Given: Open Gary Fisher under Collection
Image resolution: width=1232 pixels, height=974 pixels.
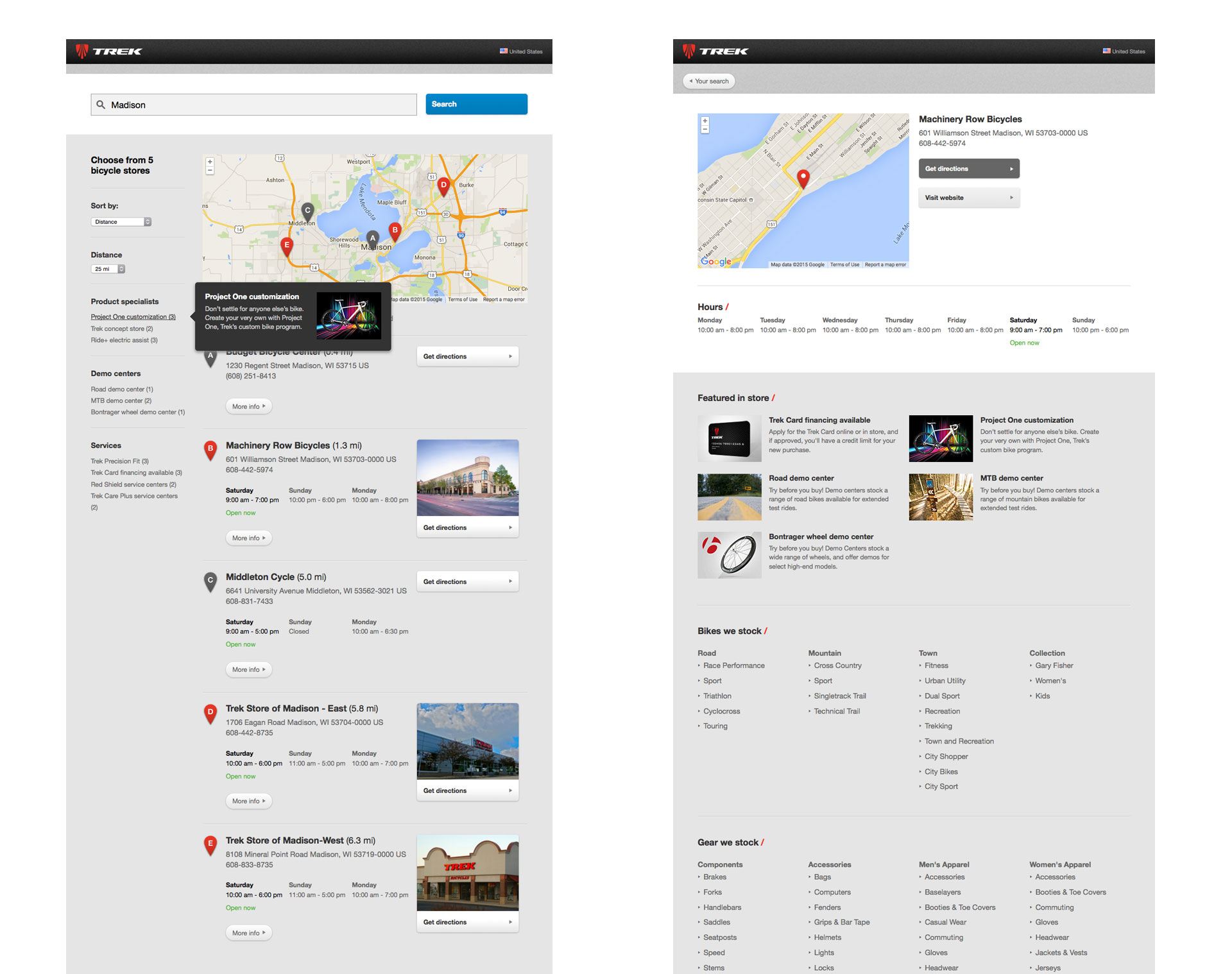Looking at the screenshot, I should 1054,665.
